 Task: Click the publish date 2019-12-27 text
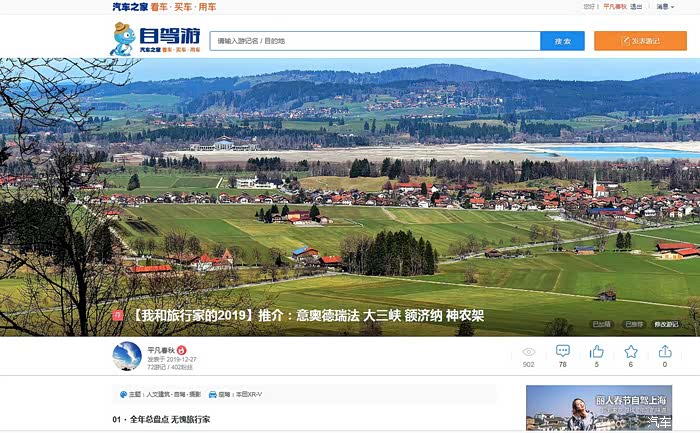[181, 359]
